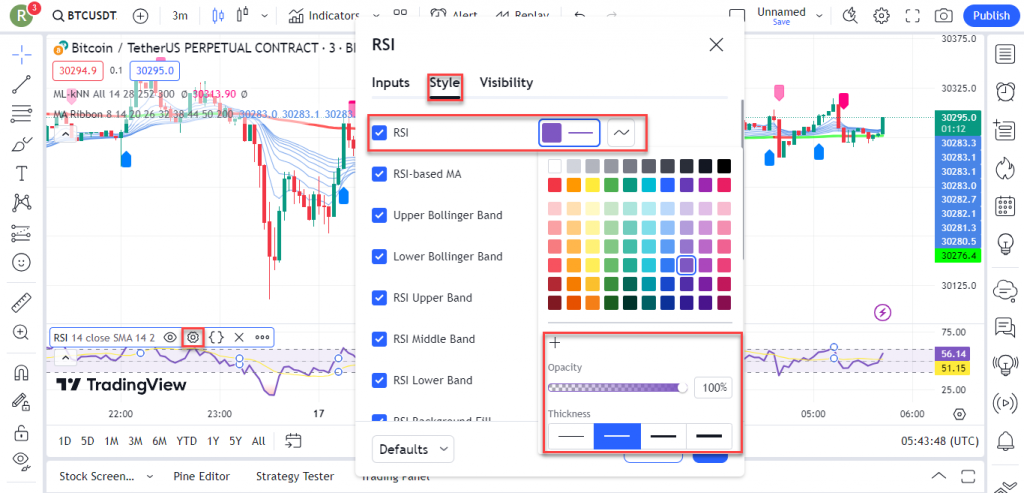1024x493 pixels.
Task: Open the forecasting and measurement tools
Action: tap(22, 232)
